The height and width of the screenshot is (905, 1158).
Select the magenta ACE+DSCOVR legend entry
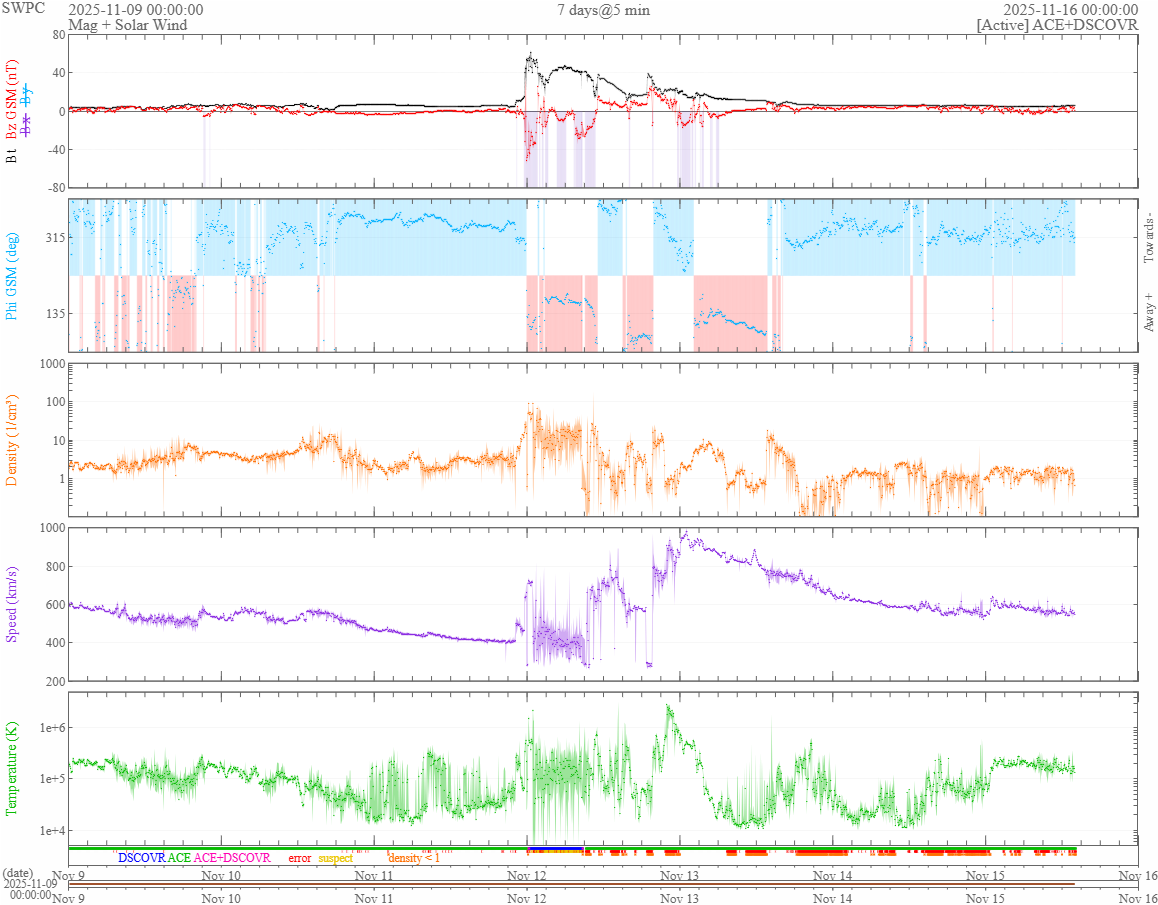click(x=232, y=858)
